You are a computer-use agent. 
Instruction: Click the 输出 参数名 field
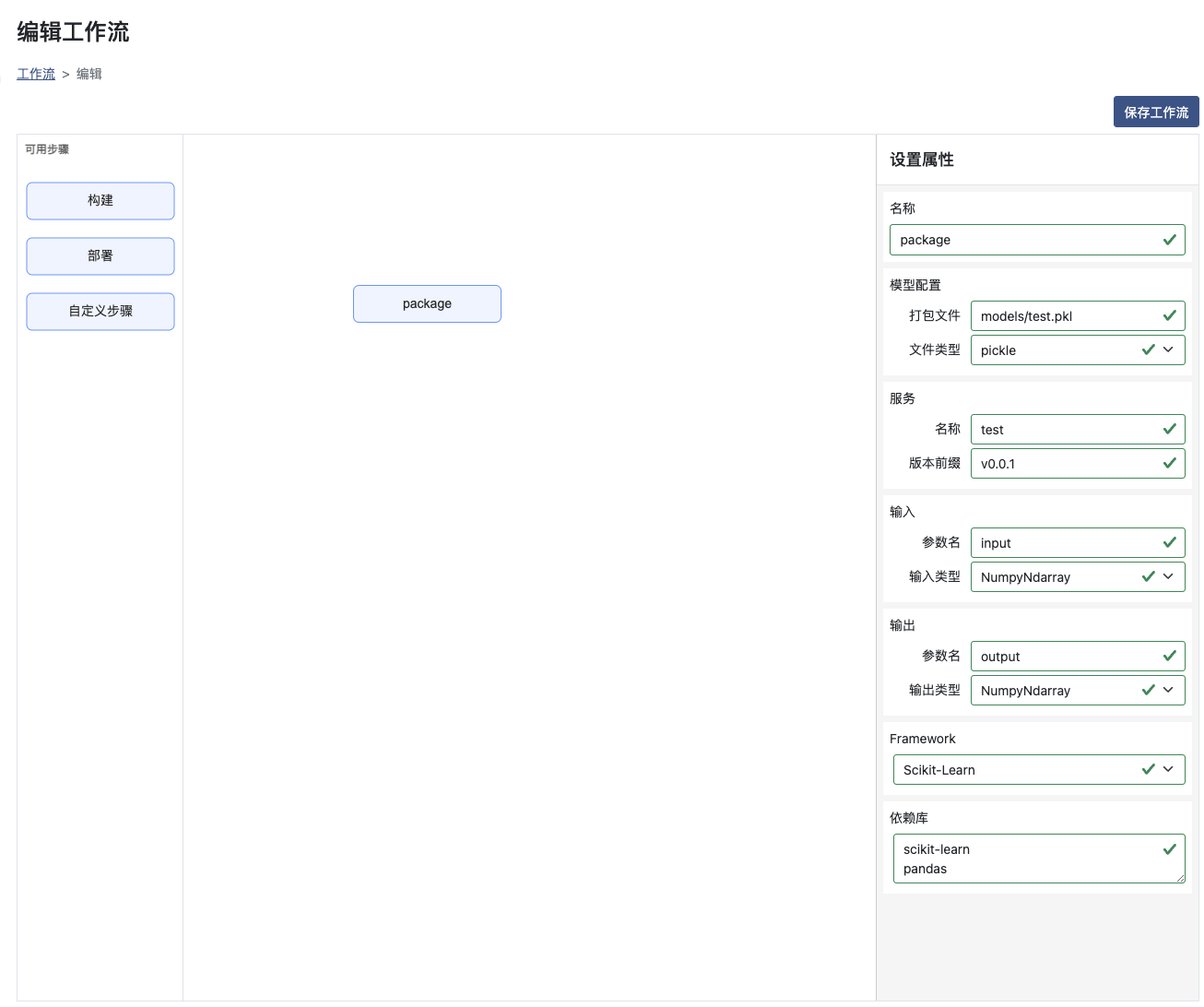point(1060,657)
